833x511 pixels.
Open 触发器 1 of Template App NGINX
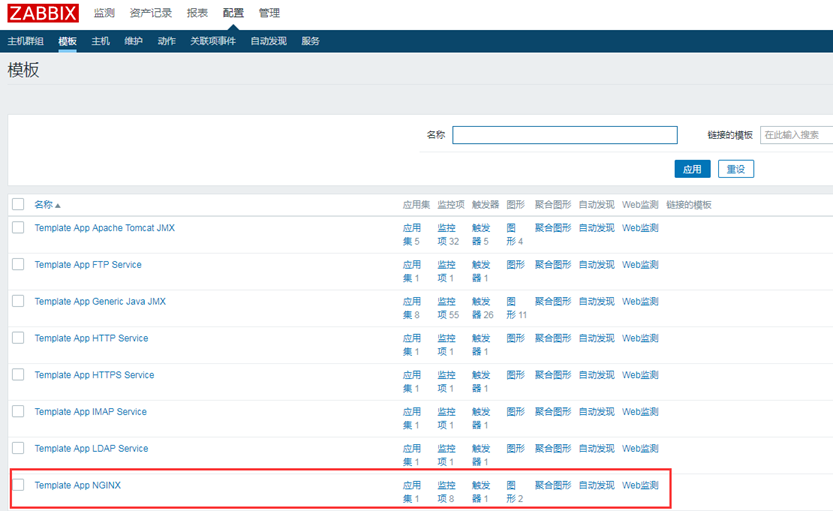coord(481,492)
